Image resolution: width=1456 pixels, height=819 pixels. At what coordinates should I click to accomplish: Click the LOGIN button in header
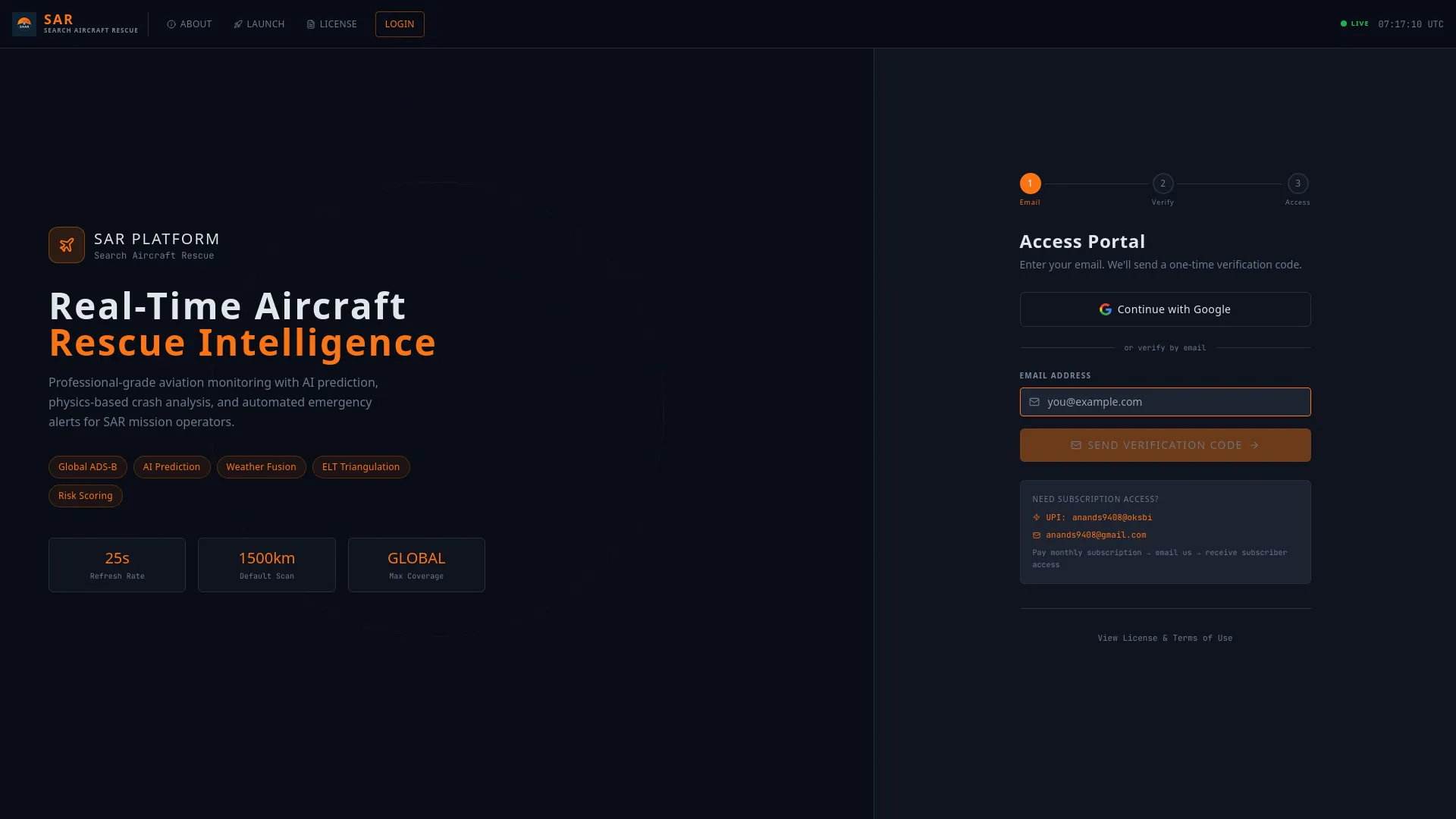pos(400,24)
